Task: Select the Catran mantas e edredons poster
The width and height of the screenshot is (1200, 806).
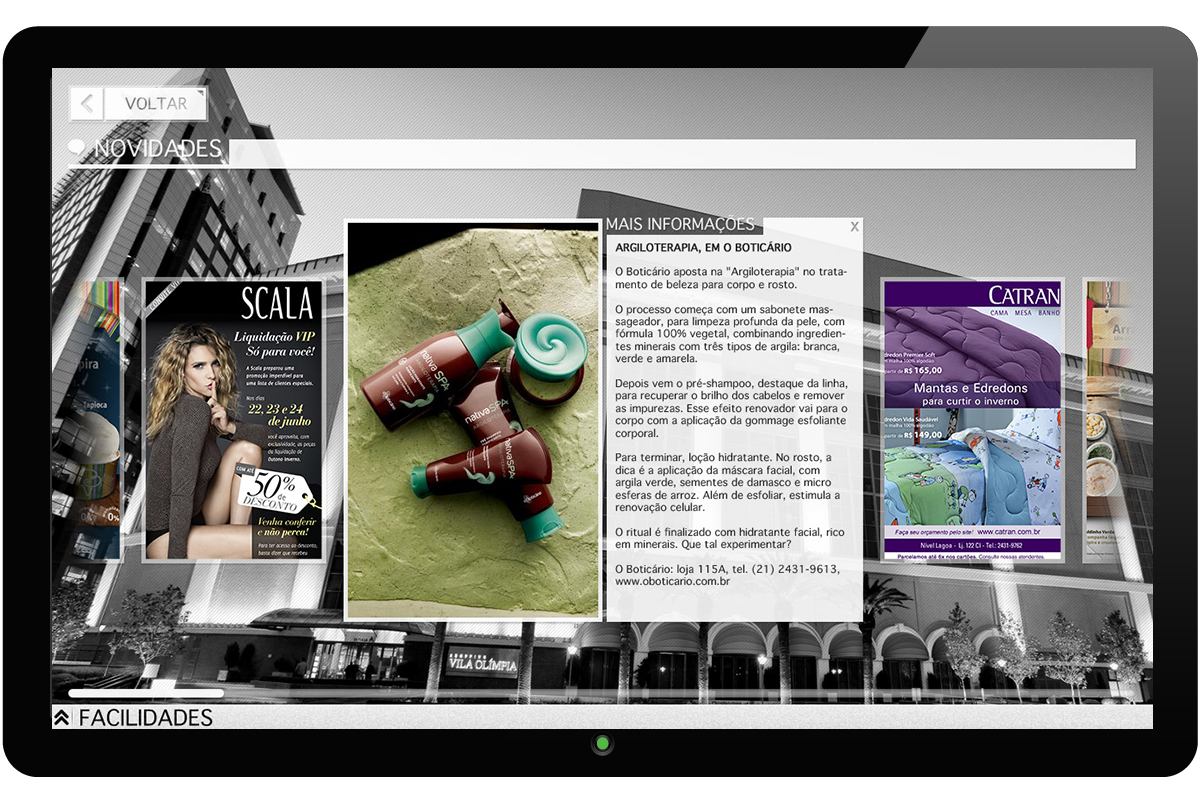Action: coord(972,420)
